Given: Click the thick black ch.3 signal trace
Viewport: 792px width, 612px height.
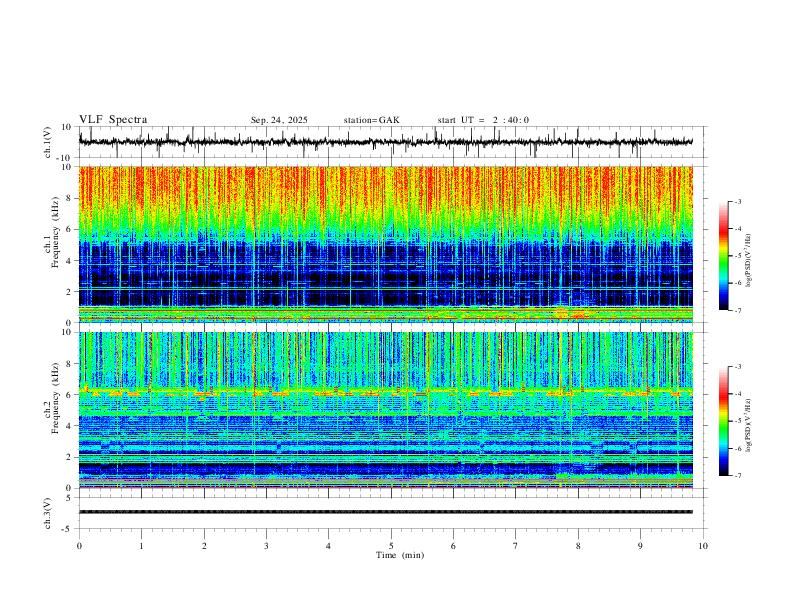Looking at the screenshot, I should 386,512.
